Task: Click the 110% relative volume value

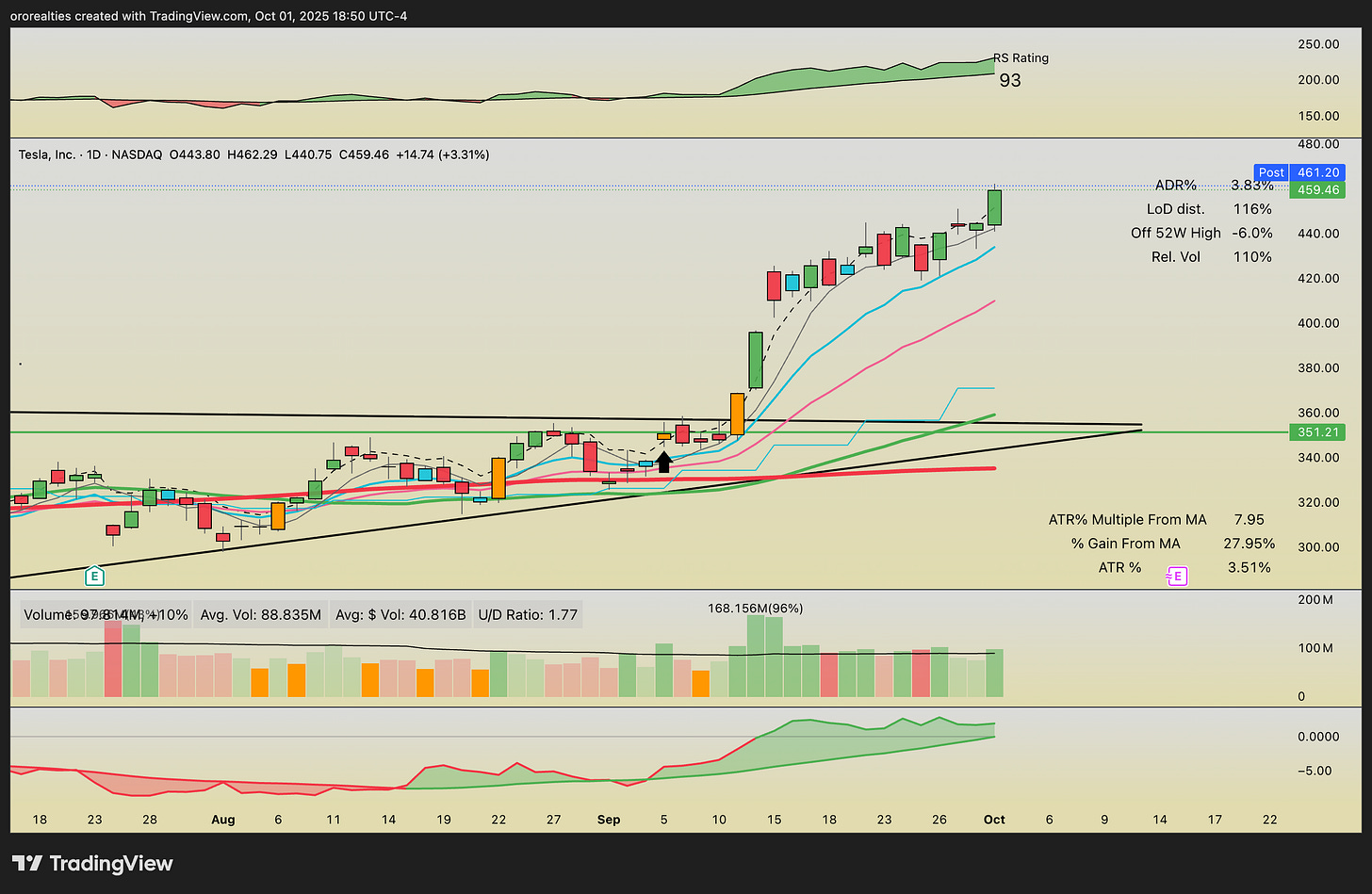Action: click(1252, 256)
